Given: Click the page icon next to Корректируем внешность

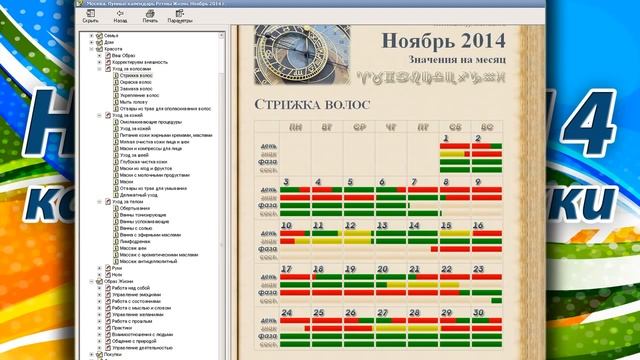Looking at the screenshot, I should point(108,62).
